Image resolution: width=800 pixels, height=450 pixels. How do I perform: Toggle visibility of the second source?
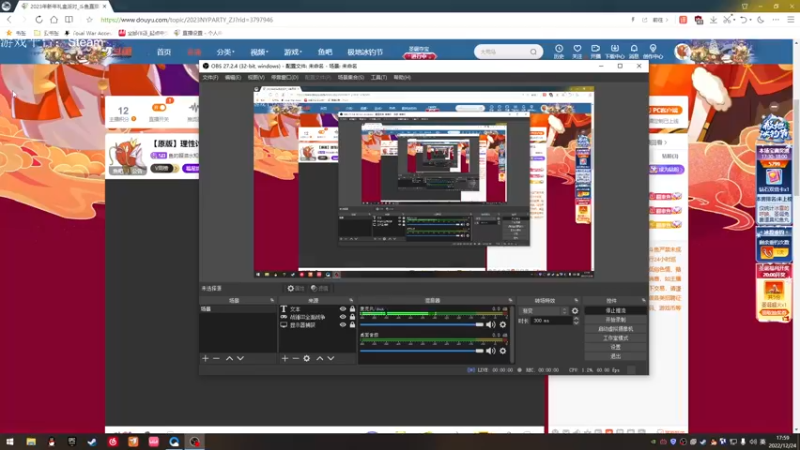coord(343,317)
